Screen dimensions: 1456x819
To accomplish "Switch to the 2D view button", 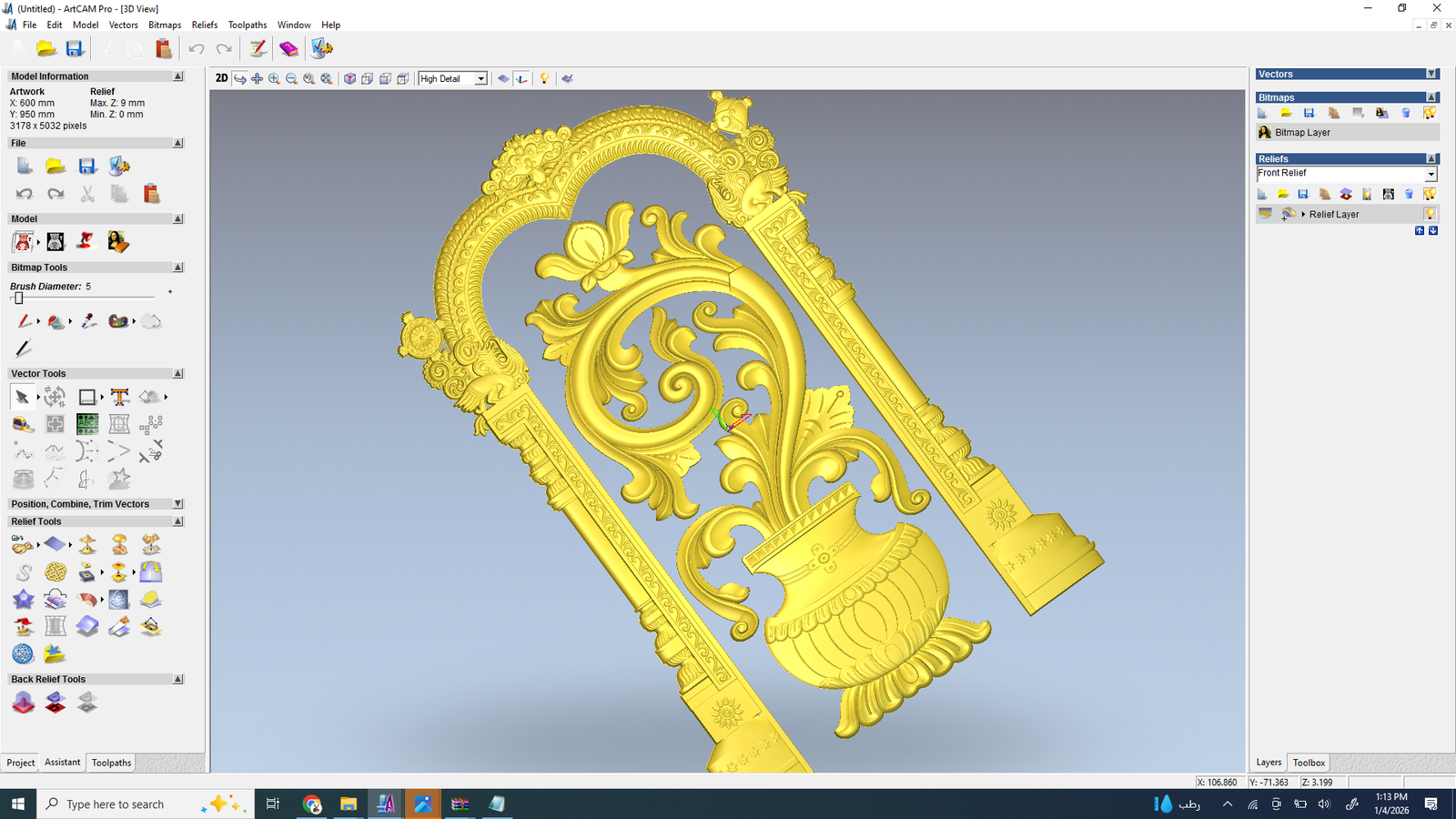I will tap(221, 78).
